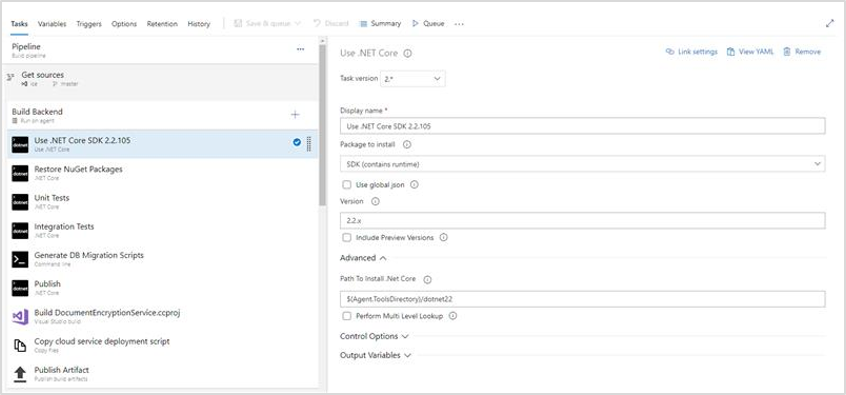Switch to the Variables tab
The width and height of the screenshot is (846, 395).
click(x=52, y=24)
